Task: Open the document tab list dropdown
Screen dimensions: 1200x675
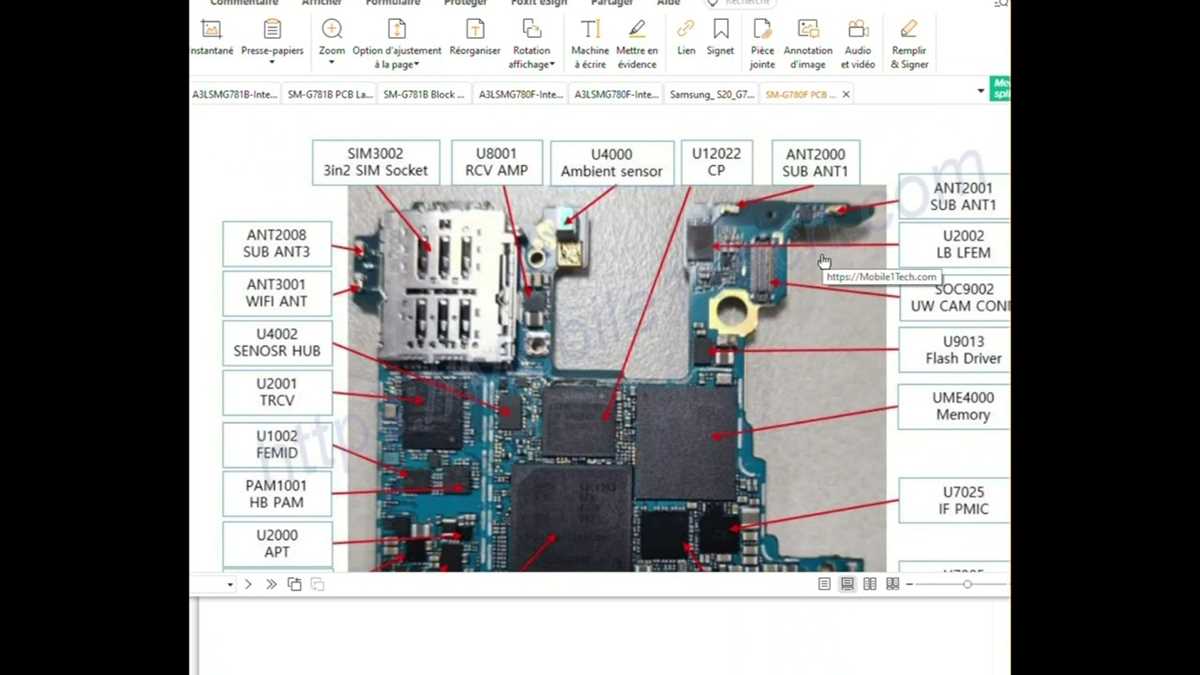Action: (980, 91)
